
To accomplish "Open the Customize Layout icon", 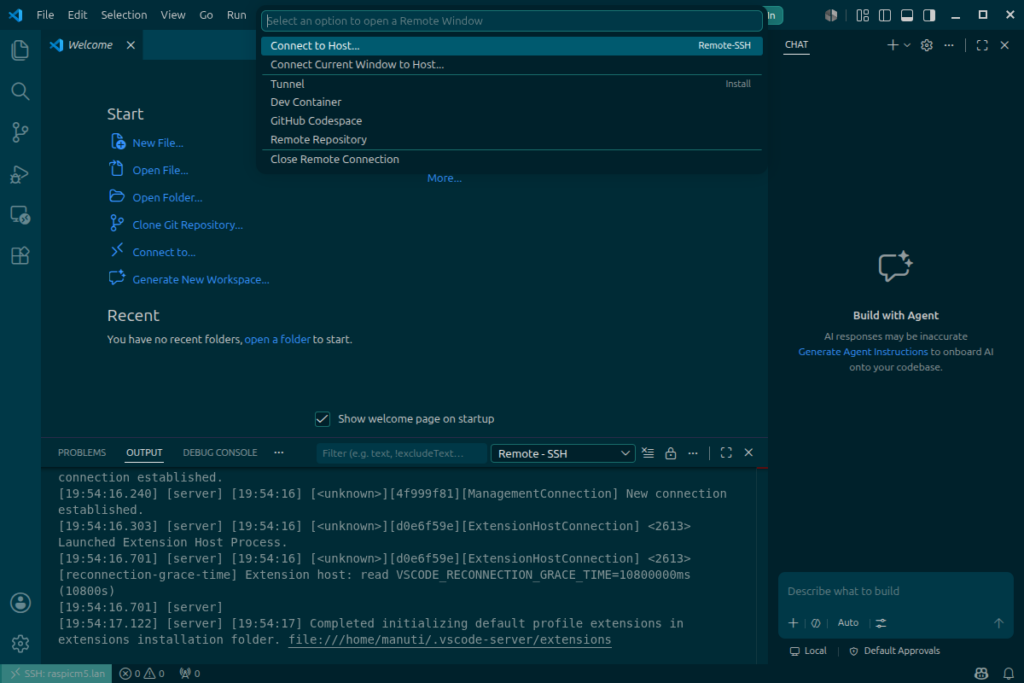I will coord(863,15).
